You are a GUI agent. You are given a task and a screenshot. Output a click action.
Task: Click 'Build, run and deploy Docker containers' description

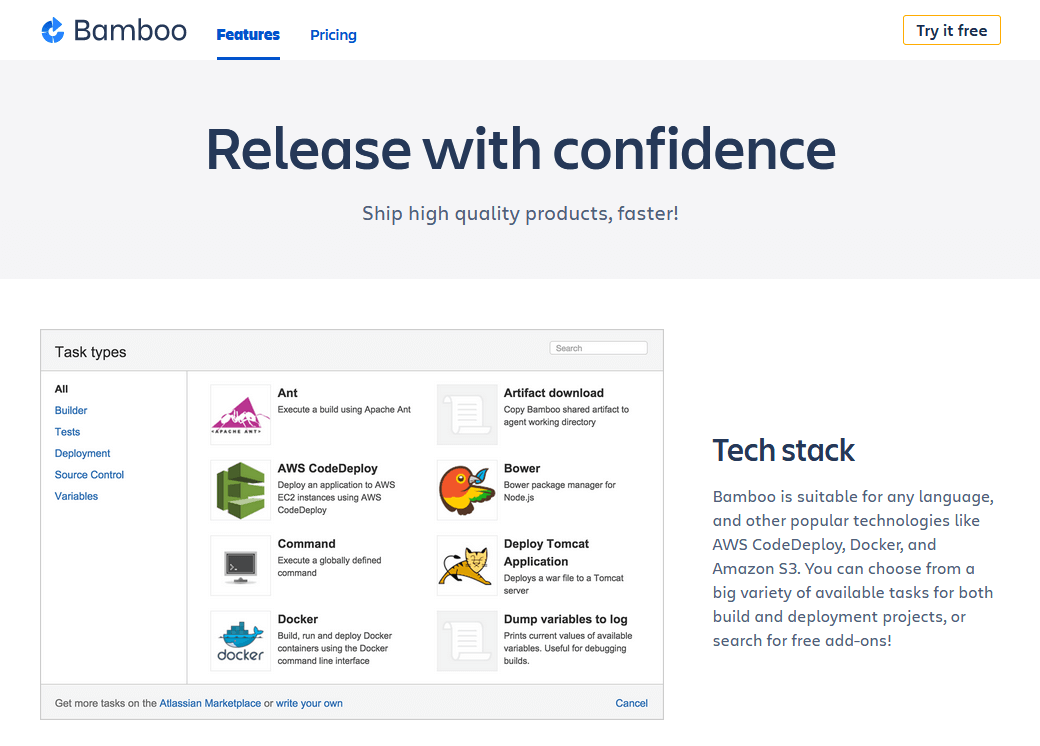point(335,648)
